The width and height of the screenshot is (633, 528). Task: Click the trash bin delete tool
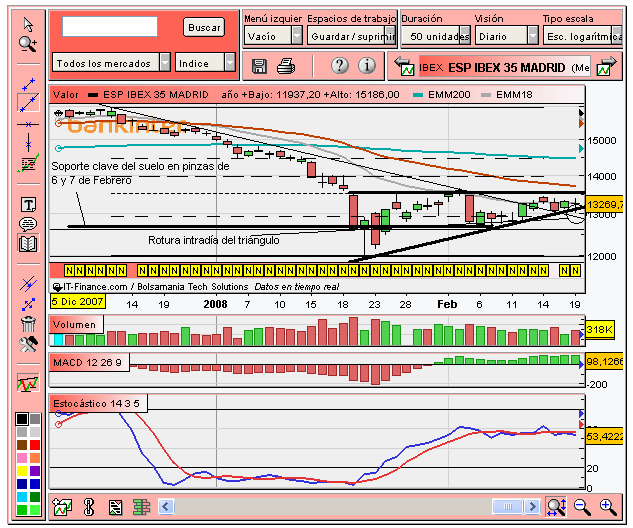click(x=28, y=324)
